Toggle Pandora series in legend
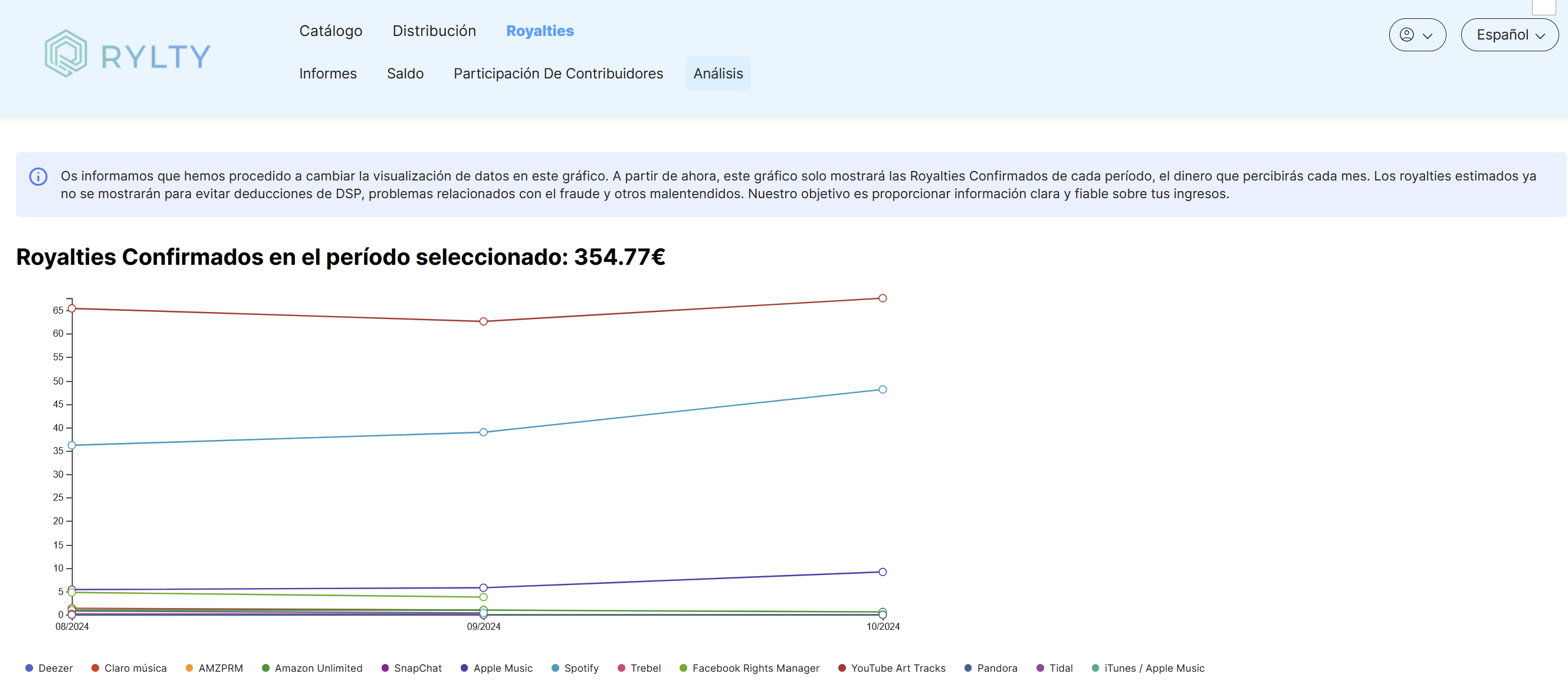The height and width of the screenshot is (690, 1568). click(x=991, y=668)
